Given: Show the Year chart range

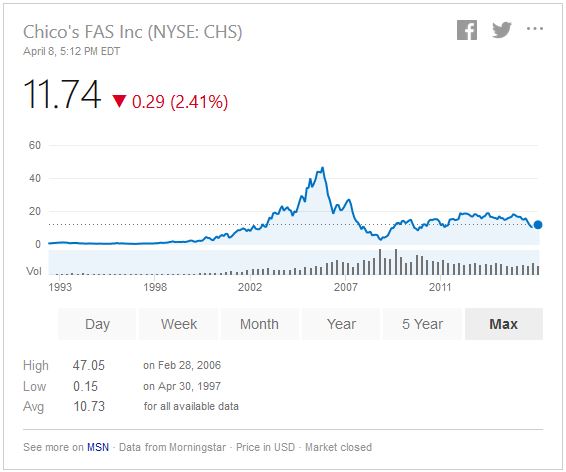Looking at the screenshot, I should 341,324.
